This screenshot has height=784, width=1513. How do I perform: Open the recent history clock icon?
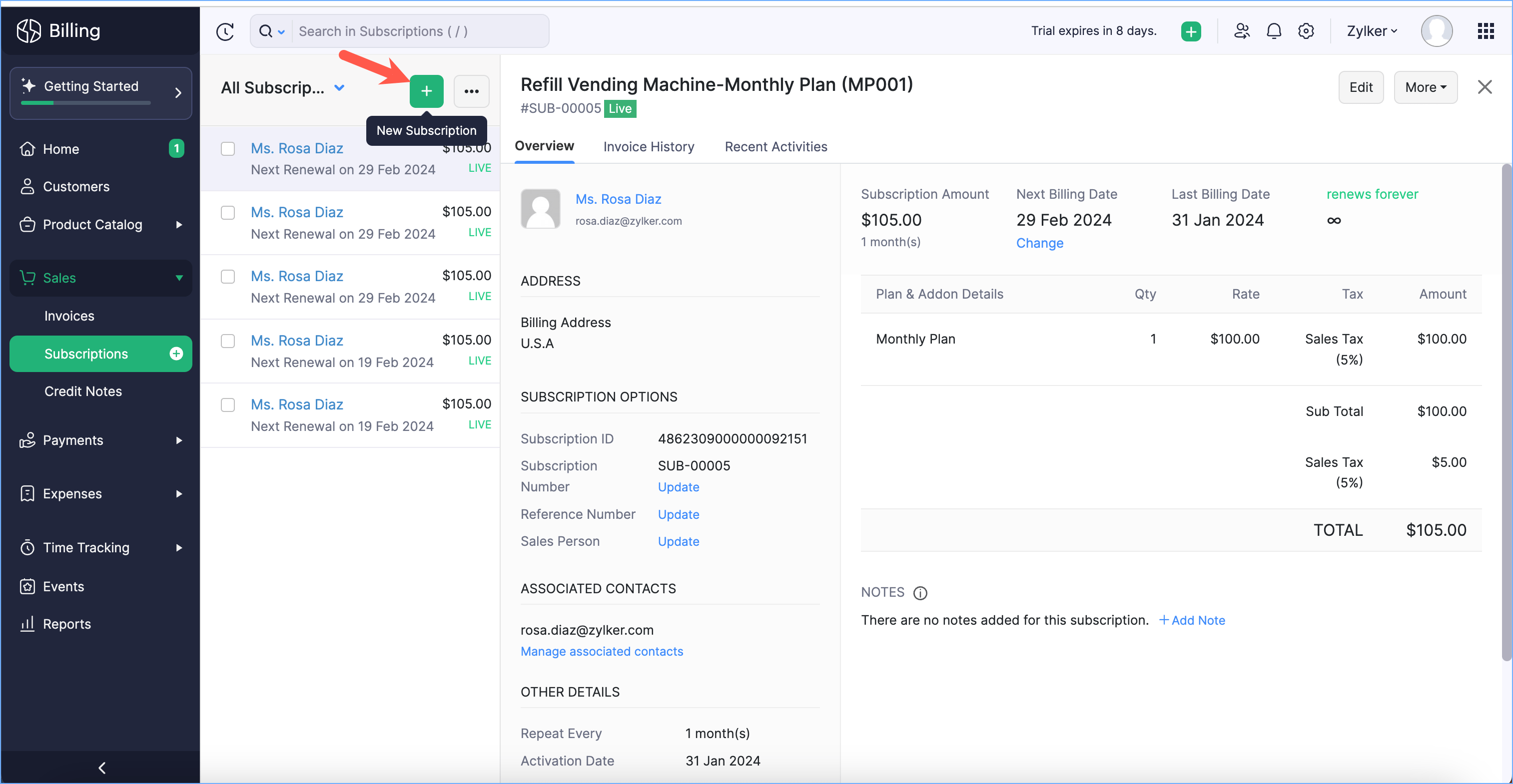pos(225,31)
